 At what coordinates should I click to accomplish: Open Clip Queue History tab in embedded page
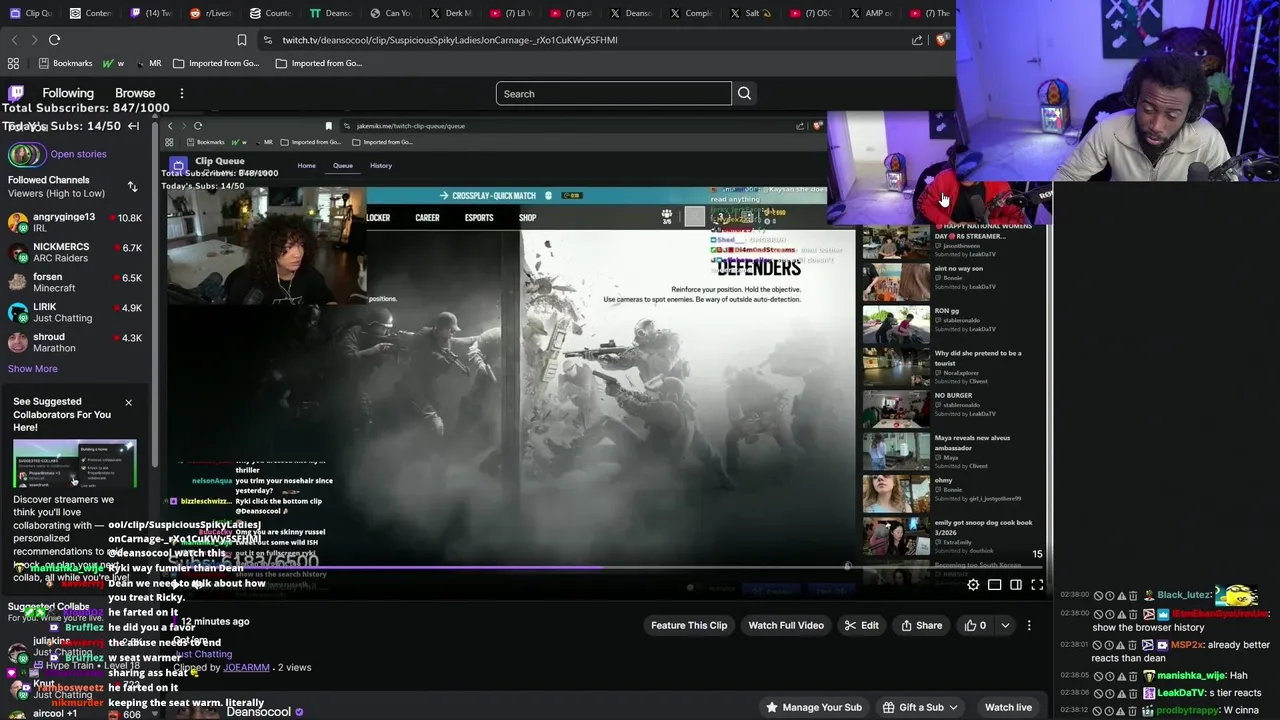click(x=380, y=166)
